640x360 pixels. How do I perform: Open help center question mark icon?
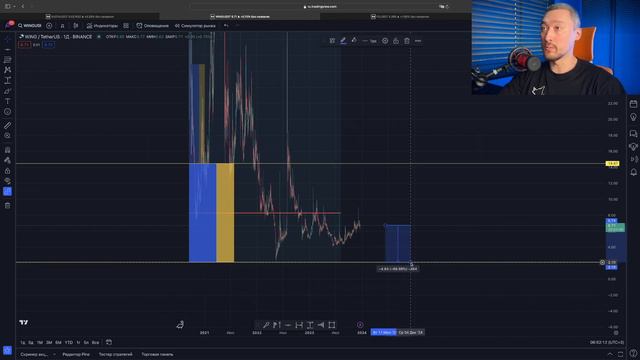(633, 353)
